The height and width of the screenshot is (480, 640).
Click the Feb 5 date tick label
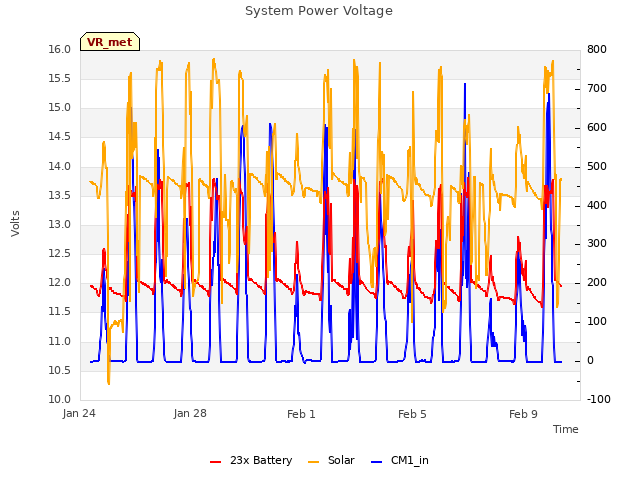pos(412,414)
